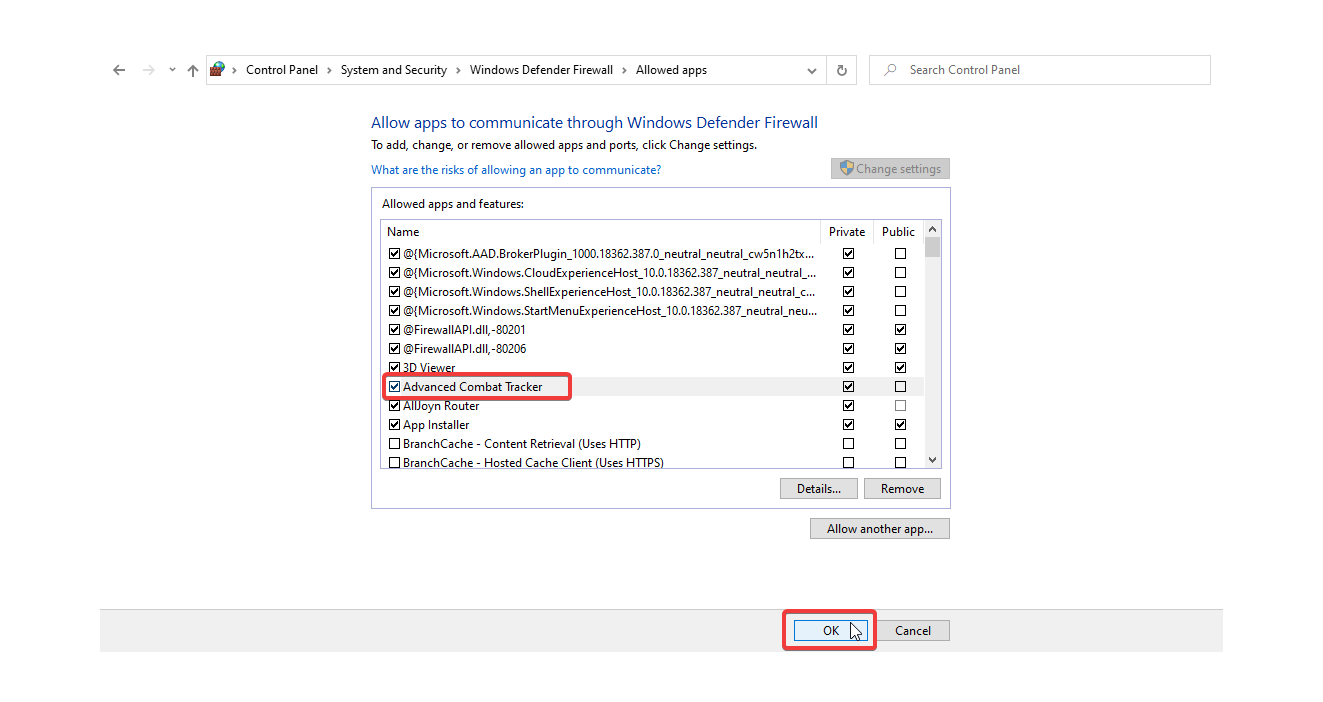Open address bar history dropdown
The width and height of the screenshot is (1323, 702).
coord(811,70)
